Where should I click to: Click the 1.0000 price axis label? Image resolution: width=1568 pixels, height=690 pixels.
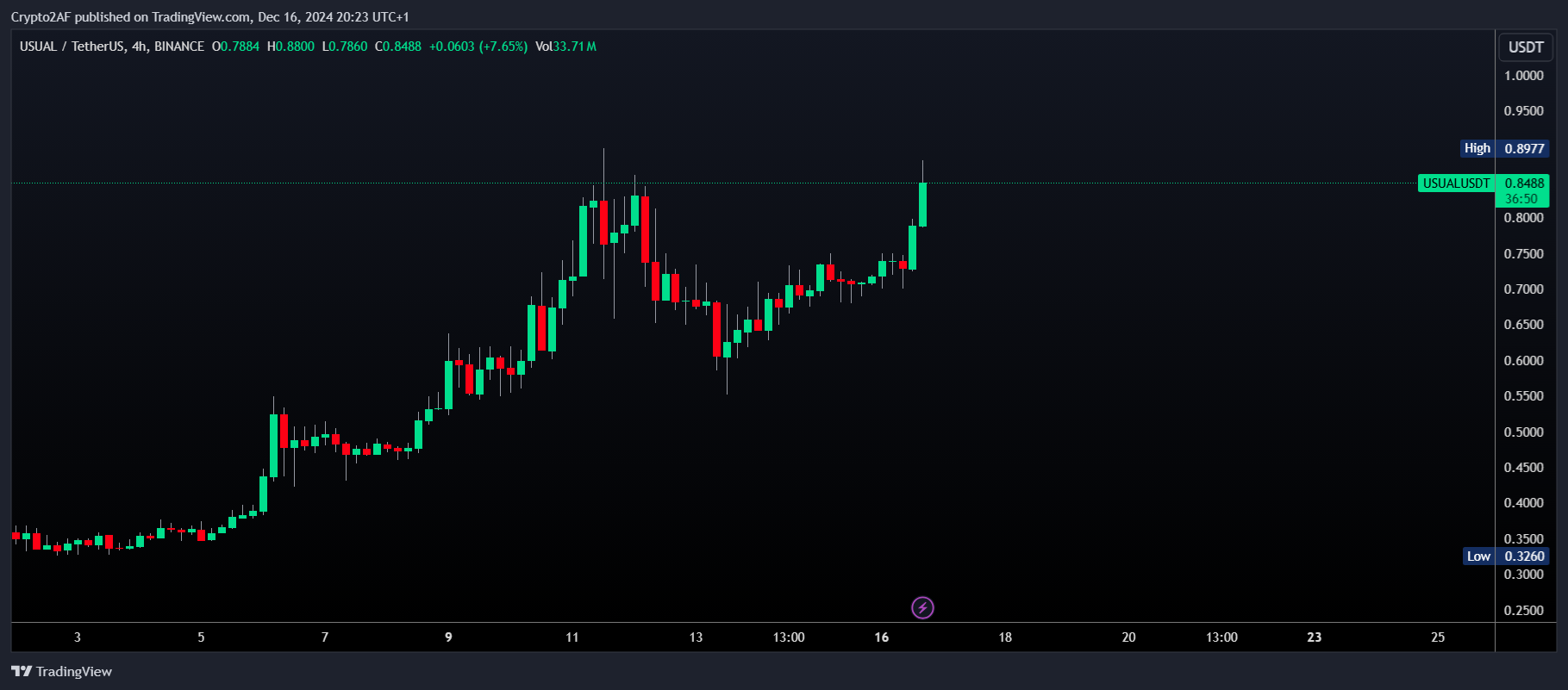click(1523, 76)
